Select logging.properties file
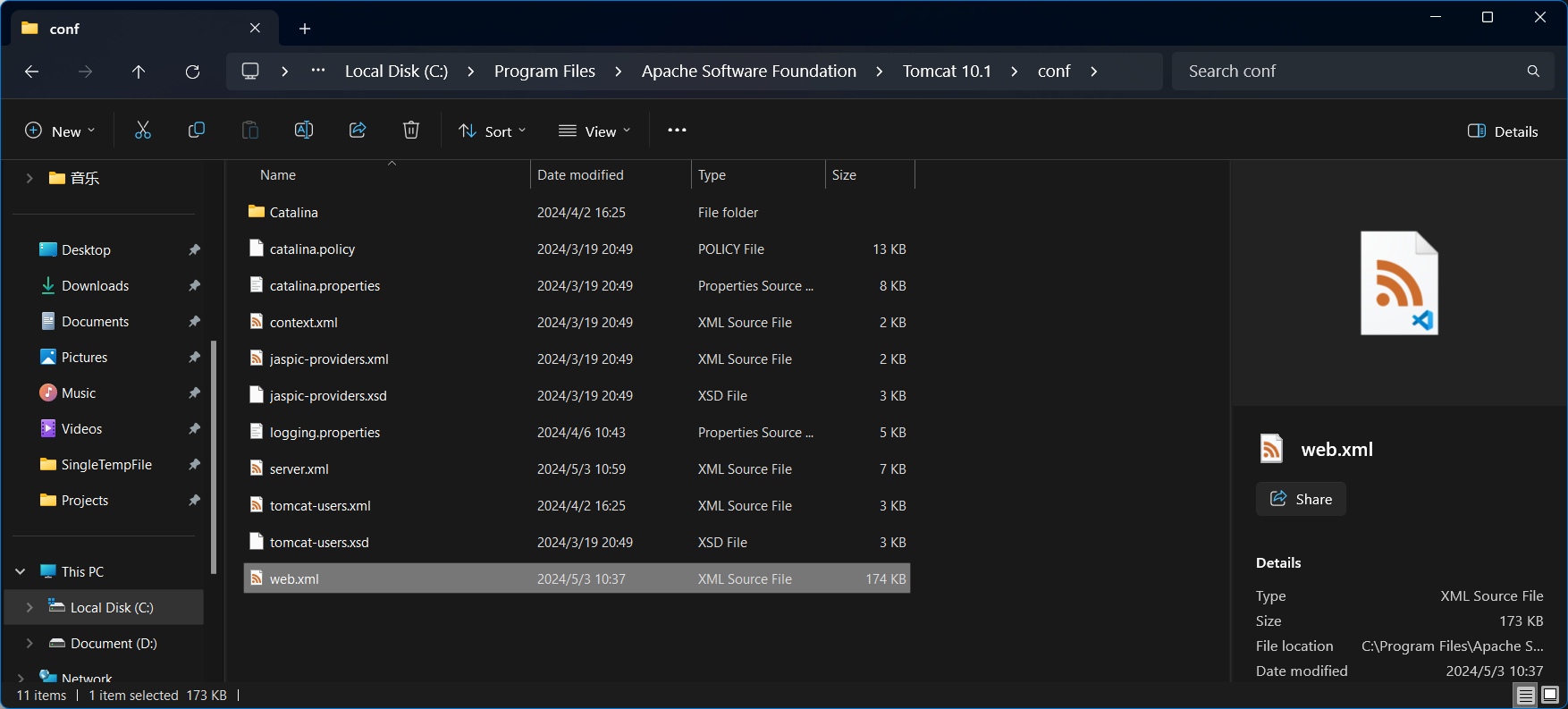The width and height of the screenshot is (1568, 709). coord(577,432)
